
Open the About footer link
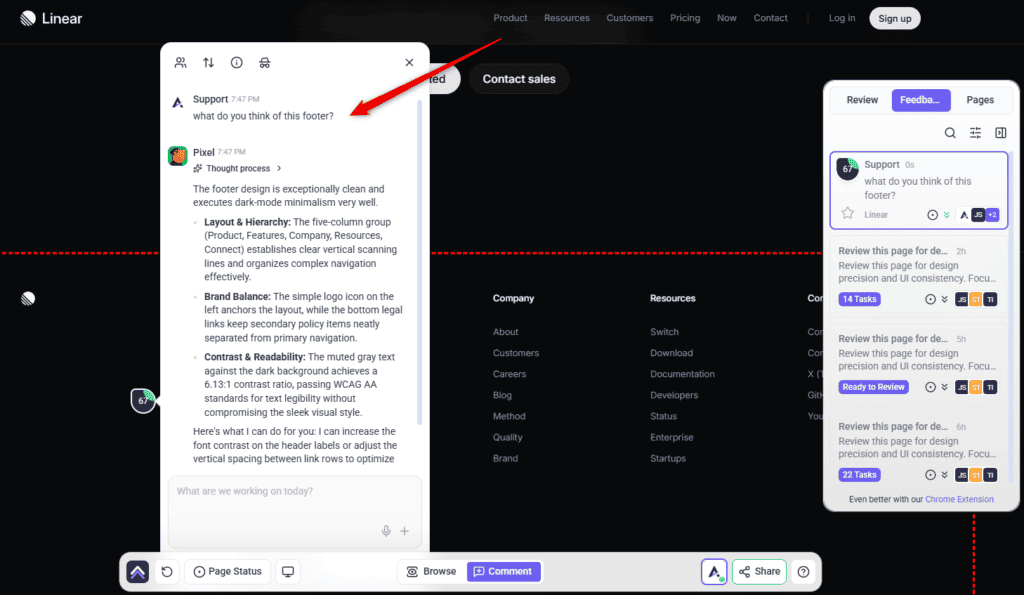tap(505, 332)
